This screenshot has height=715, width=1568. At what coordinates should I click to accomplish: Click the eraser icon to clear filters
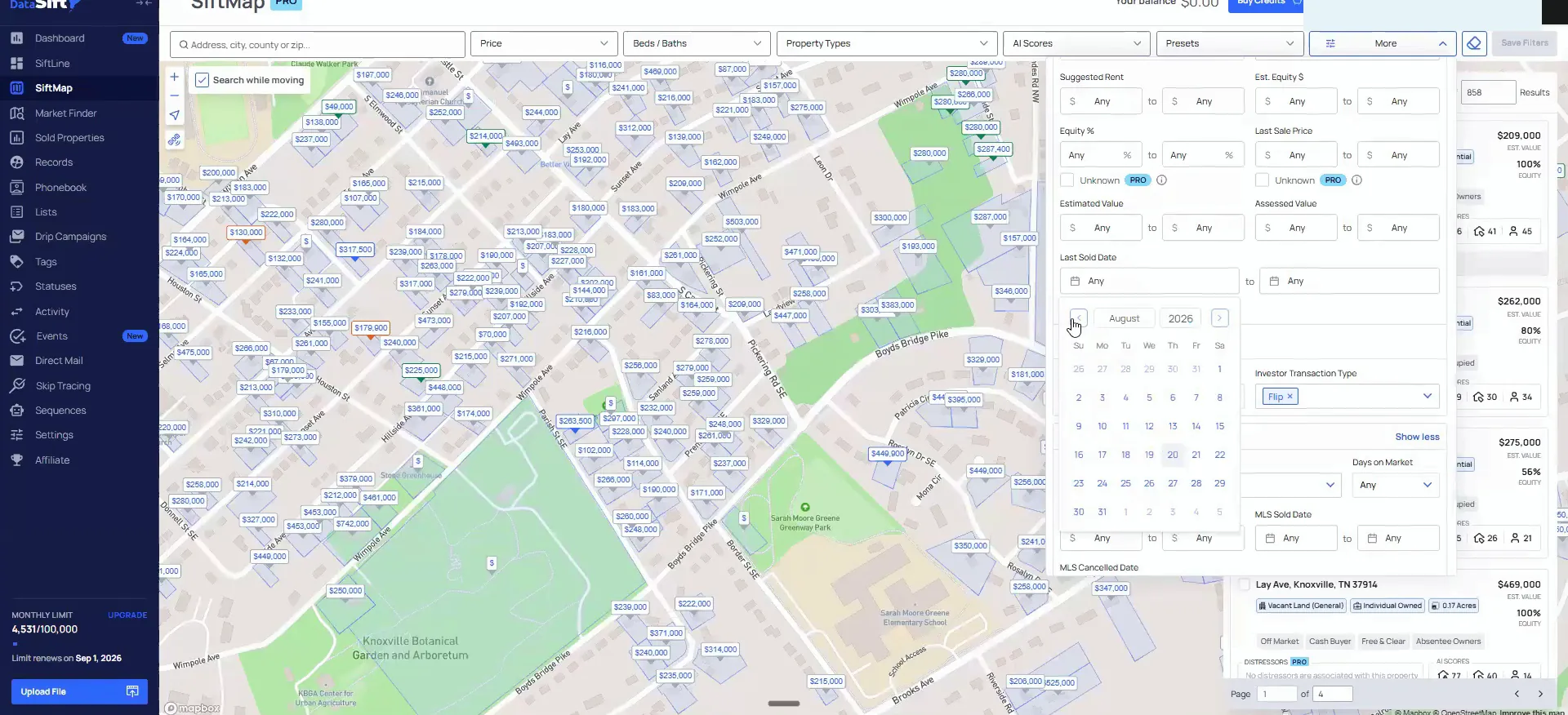point(1473,43)
